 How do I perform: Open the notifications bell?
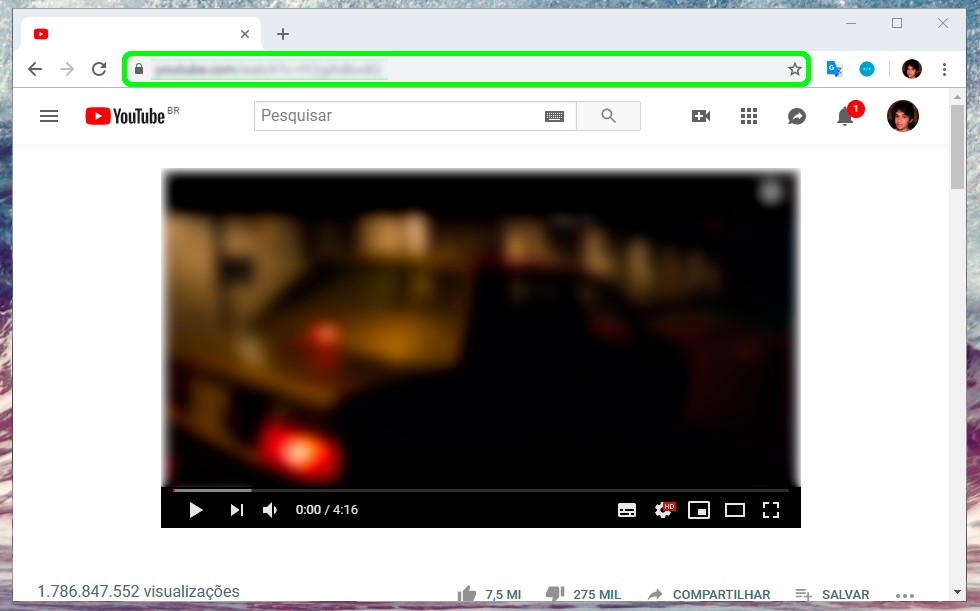tap(845, 116)
